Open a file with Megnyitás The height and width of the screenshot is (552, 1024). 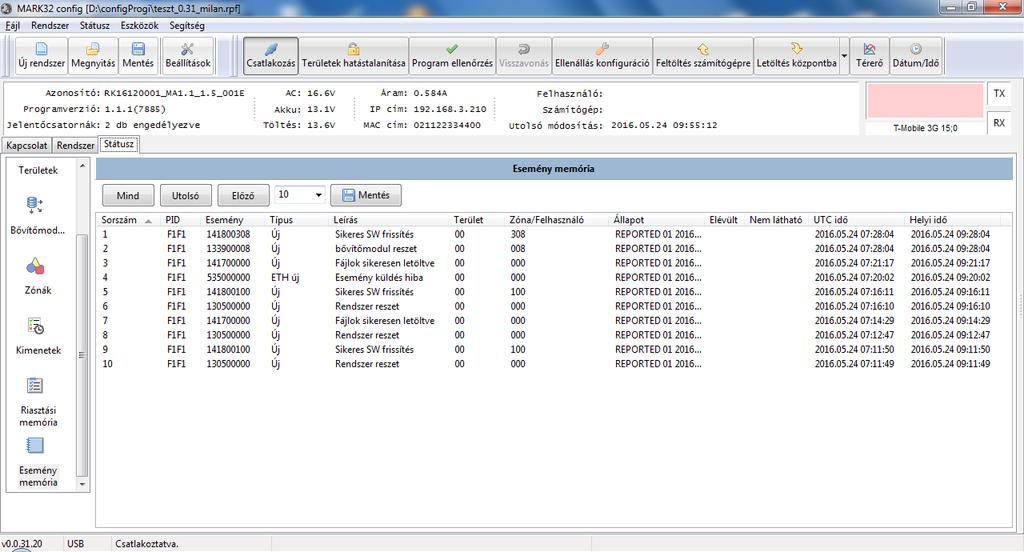point(93,56)
